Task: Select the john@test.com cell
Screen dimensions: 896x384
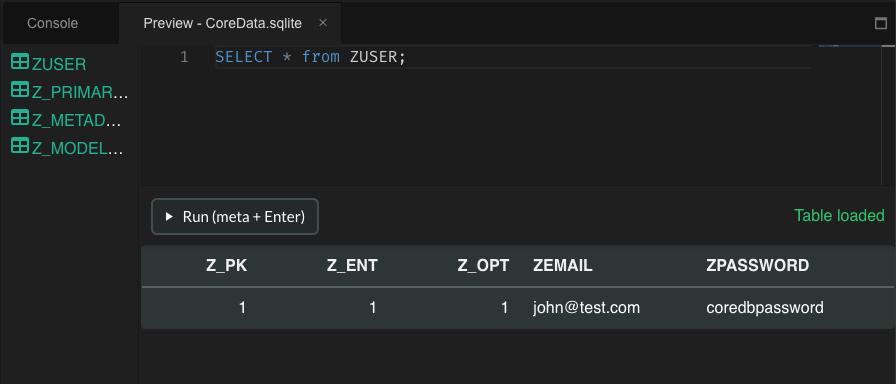Action: (586, 308)
